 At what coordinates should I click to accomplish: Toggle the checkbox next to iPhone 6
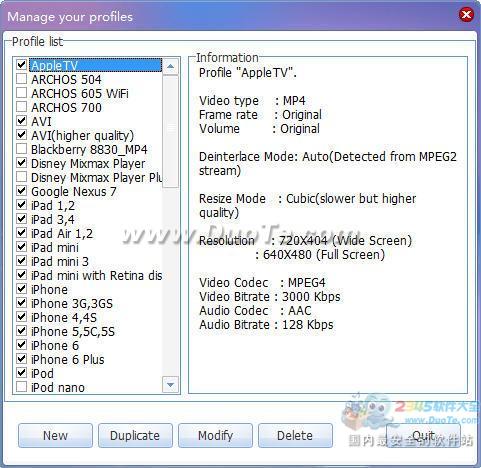21,345
